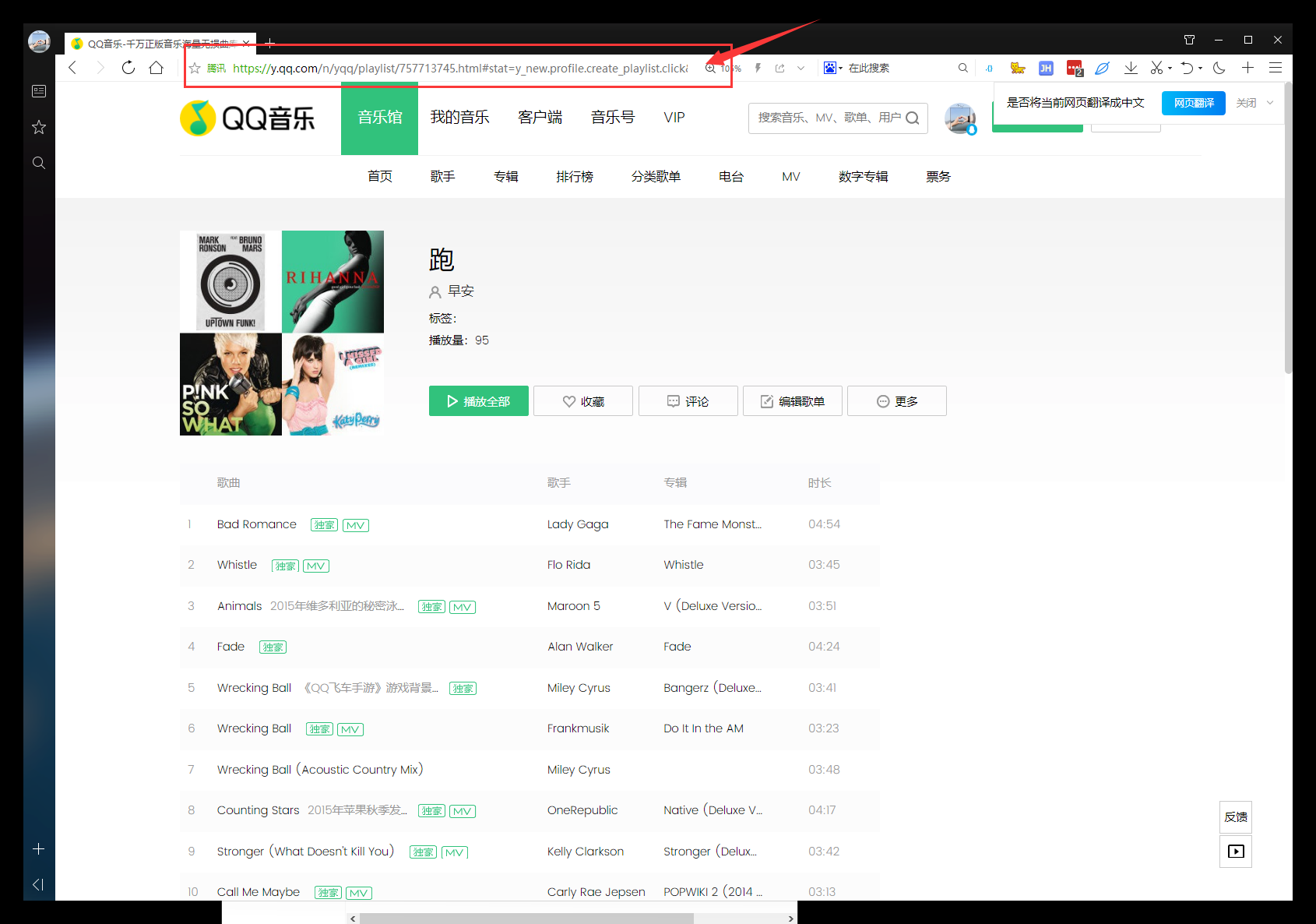Open the red extension with badge 2

[1075, 69]
